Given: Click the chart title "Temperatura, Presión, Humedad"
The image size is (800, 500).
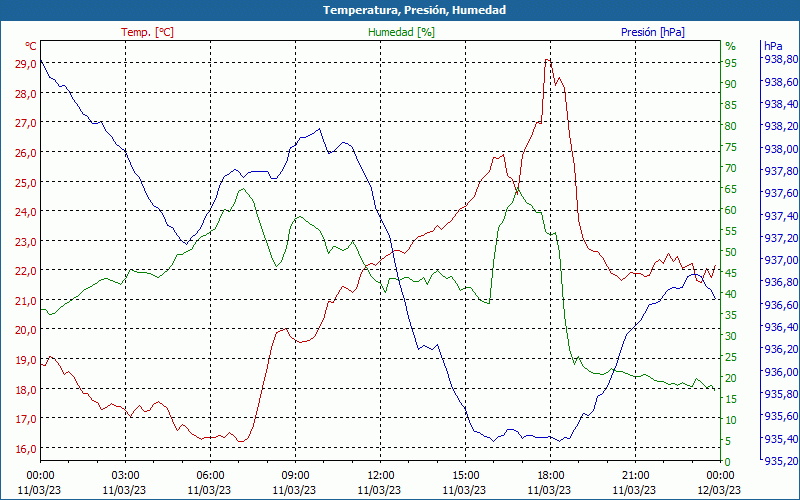Looking at the screenshot, I should (x=414, y=10).
